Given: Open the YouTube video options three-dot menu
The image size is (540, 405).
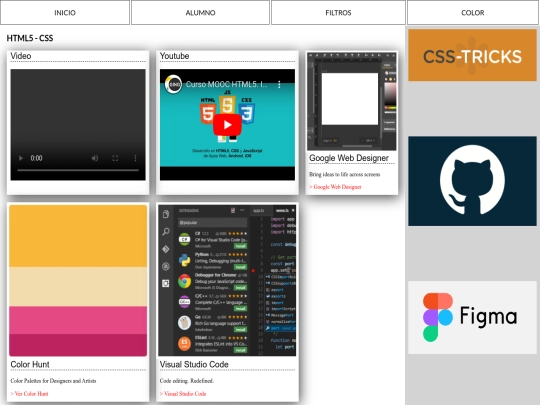Looking at the screenshot, I should (x=279, y=84).
